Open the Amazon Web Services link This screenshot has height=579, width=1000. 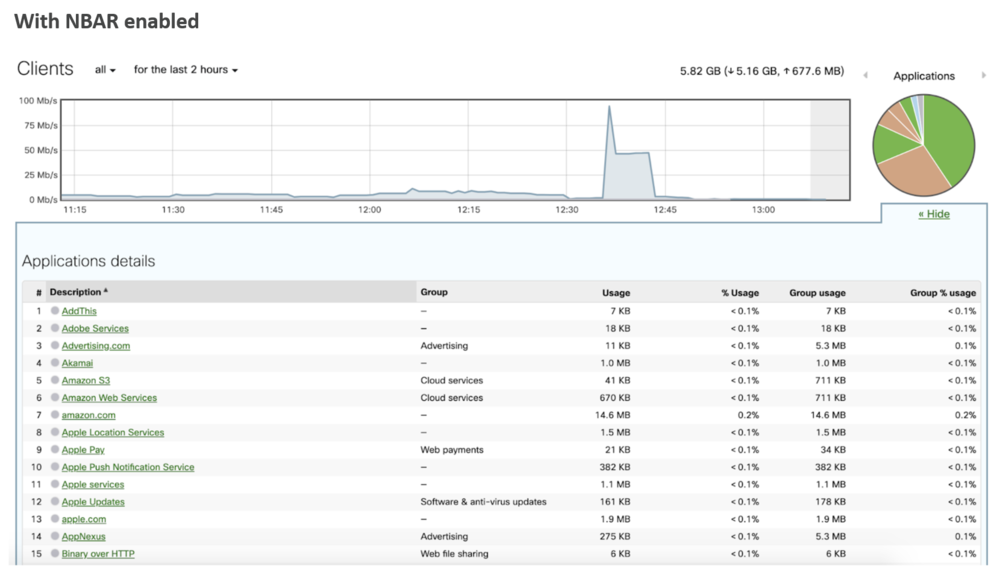tap(109, 398)
